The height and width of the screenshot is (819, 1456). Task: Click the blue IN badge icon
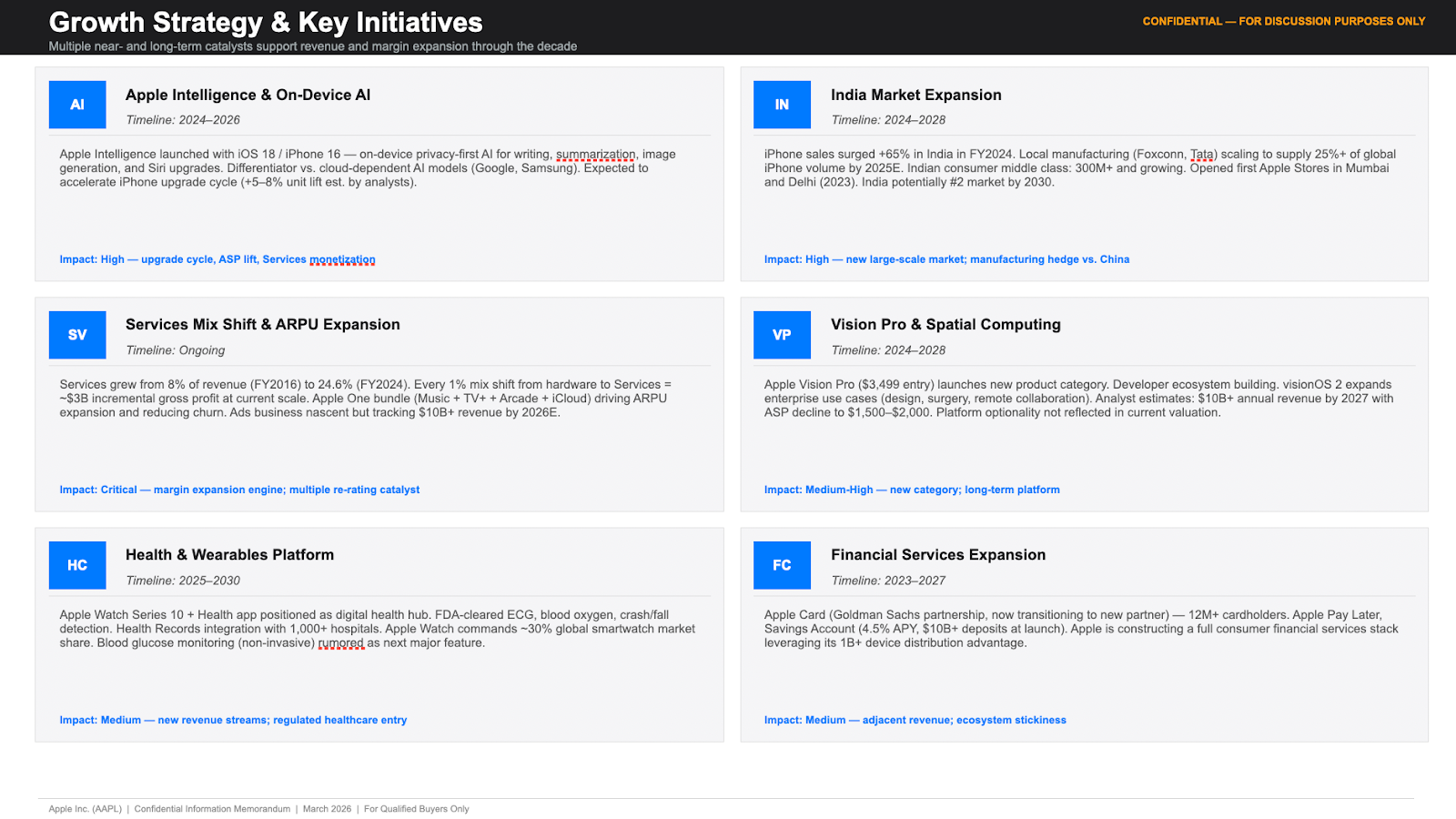click(782, 105)
